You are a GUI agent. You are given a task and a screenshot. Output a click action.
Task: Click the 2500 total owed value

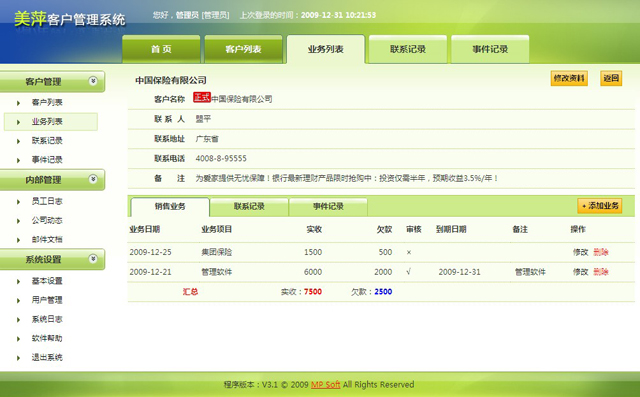(383, 292)
